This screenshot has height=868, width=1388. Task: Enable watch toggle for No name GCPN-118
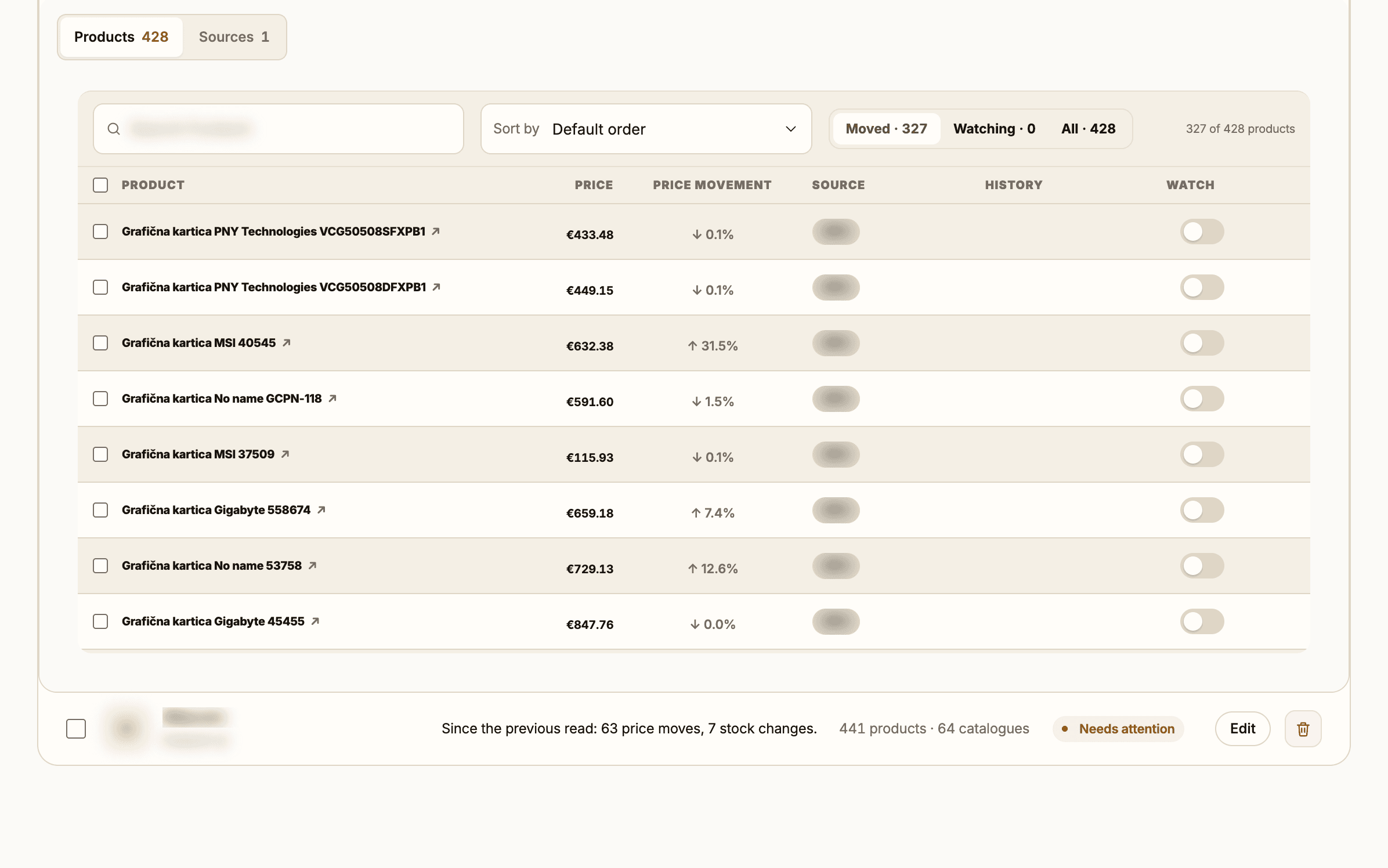pyautogui.click(x=1202, y=399)
